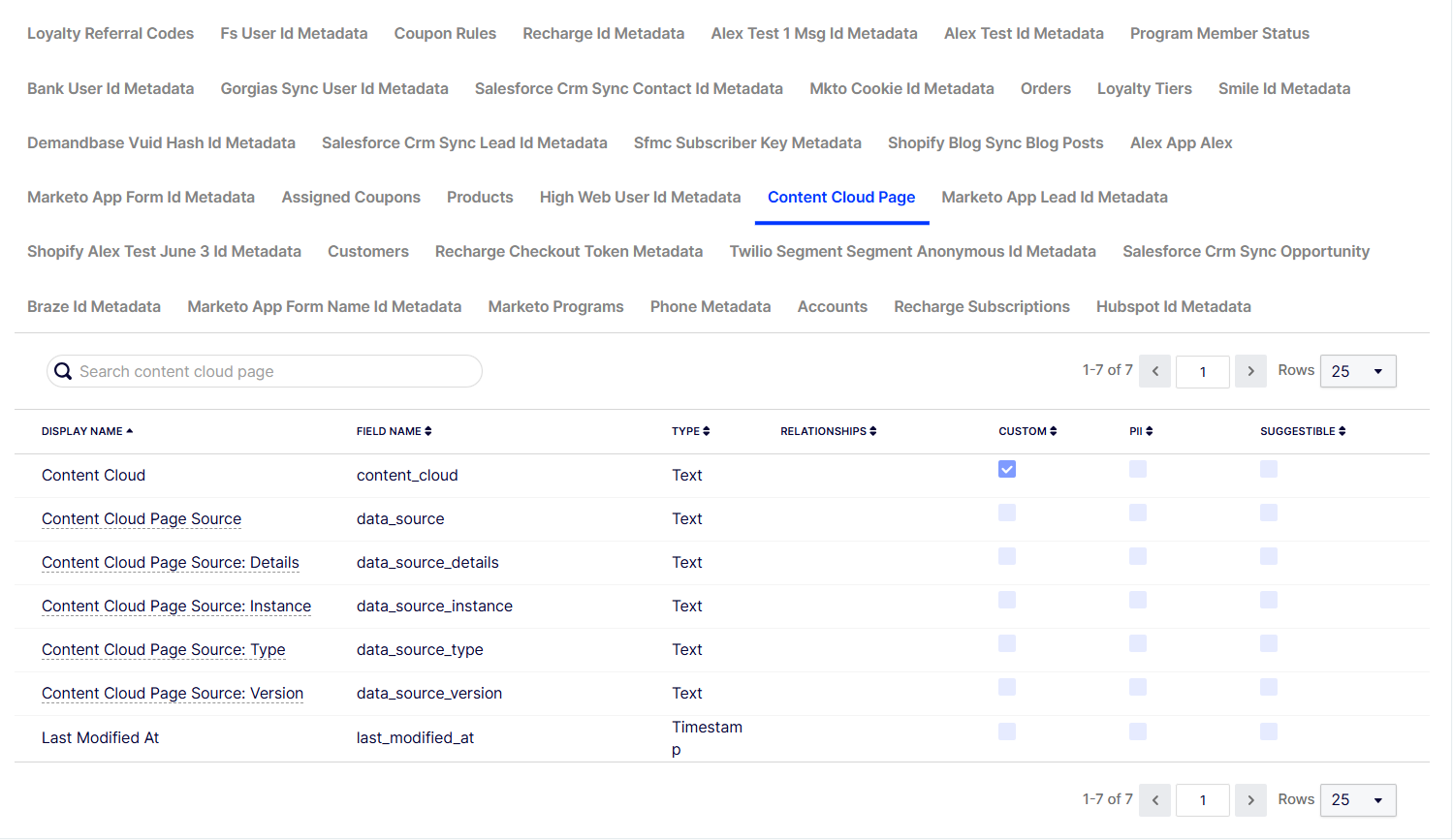Go to previous page using top arrow
Image resolution: width=1453 pixels, height=840 pixels.
1155,371
